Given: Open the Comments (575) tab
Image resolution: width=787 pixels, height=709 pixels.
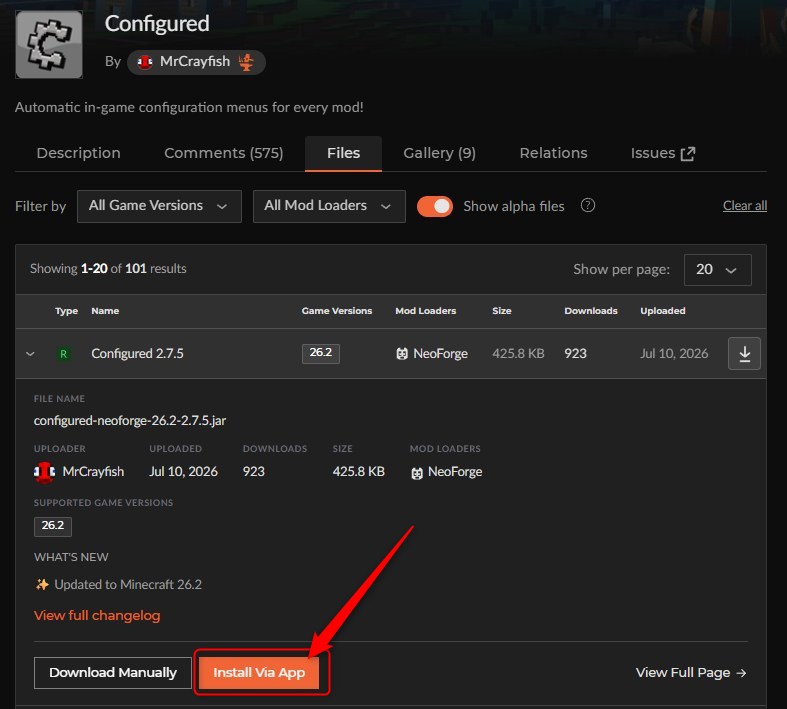Looking at the screenshot, I should pyautogui.click(x=224, y=153).
